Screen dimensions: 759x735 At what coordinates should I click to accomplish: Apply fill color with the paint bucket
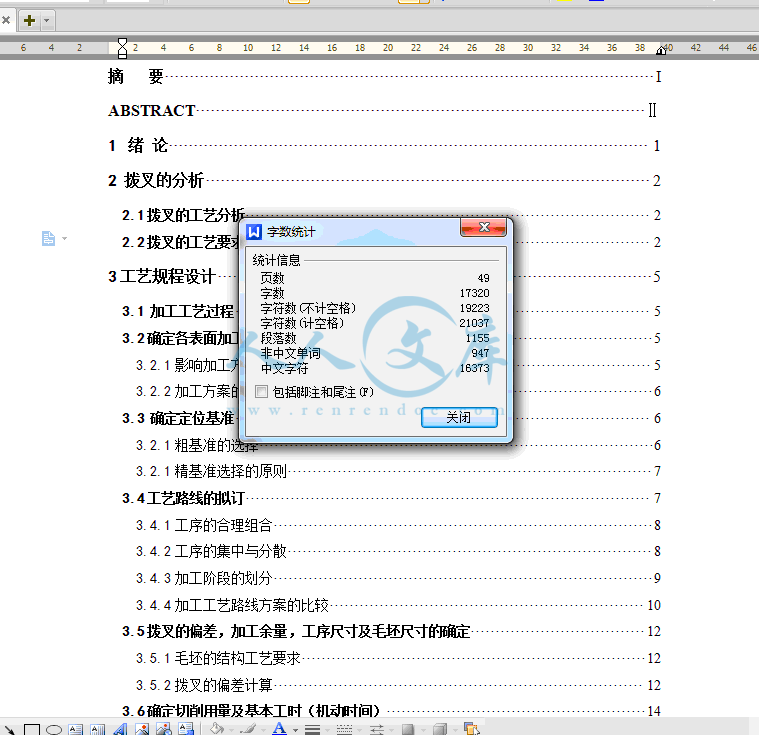tap(217, 729)
